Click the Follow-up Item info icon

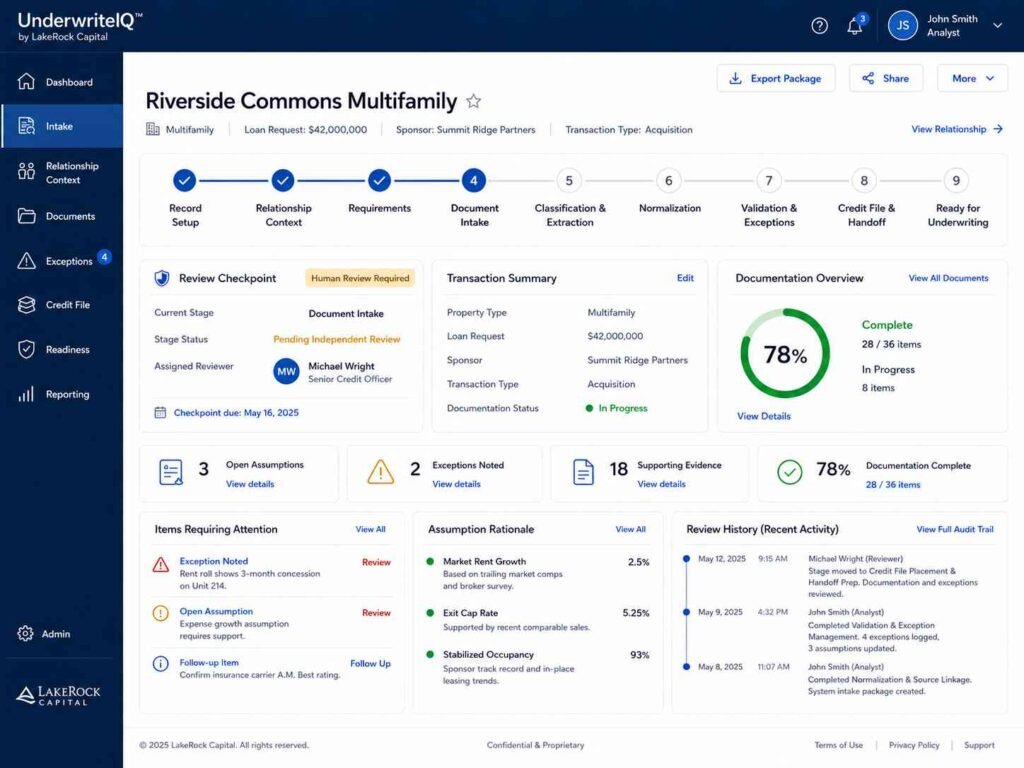pyautogui.click(x=161, y=664)
